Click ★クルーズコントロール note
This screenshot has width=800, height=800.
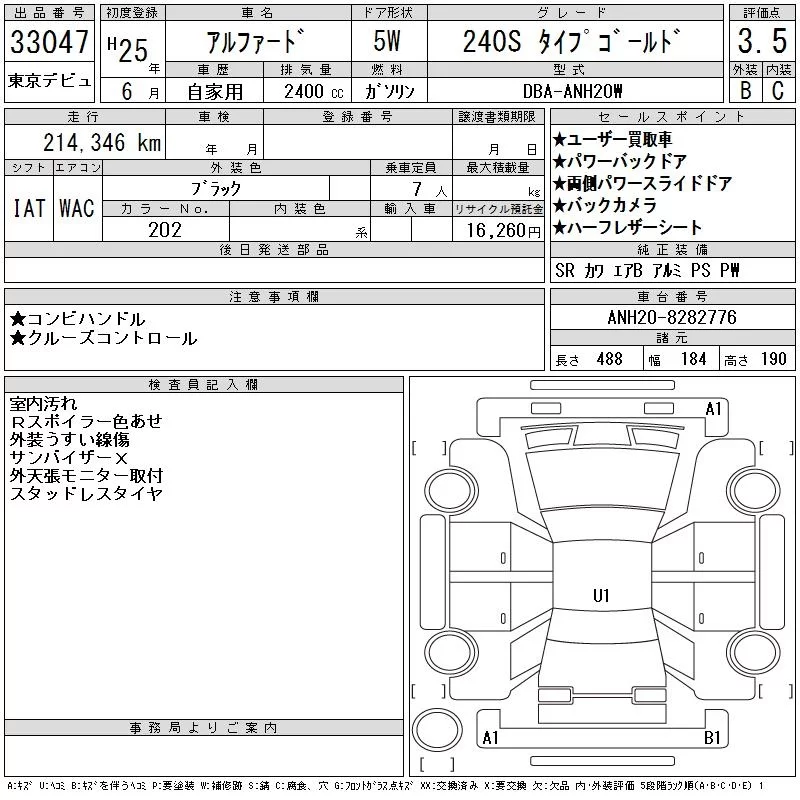click(104, 338)
